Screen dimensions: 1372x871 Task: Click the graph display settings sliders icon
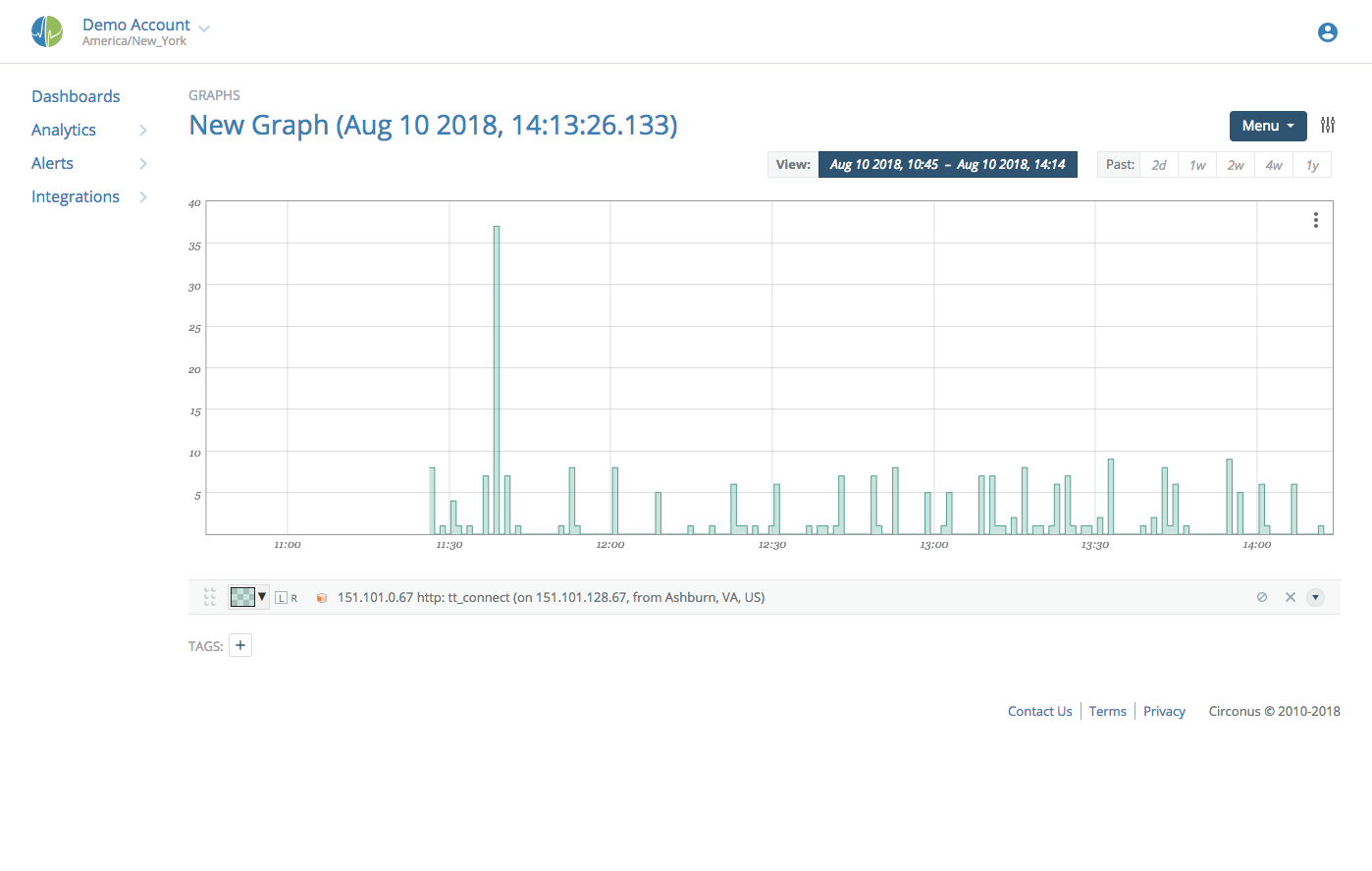click(1328, 125)
